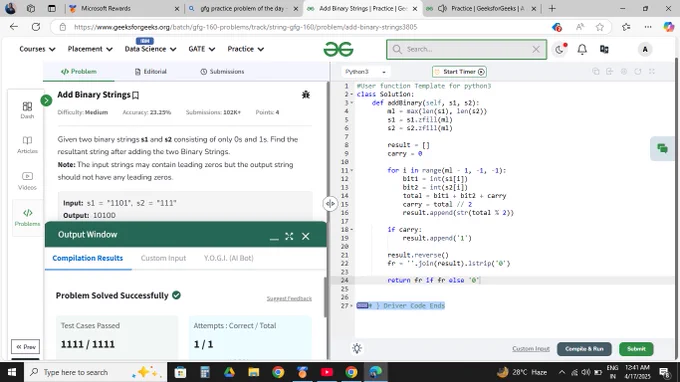
Task: Open language translate icon in header
Action: click(604, 49)
